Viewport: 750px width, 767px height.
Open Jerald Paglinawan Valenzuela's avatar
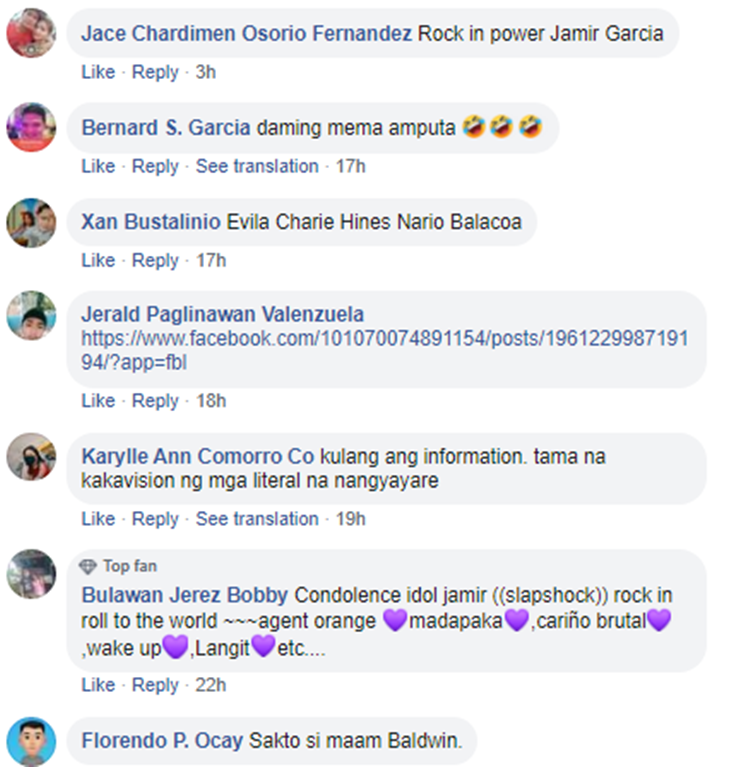pyautogui.click(x=31, y=316)
